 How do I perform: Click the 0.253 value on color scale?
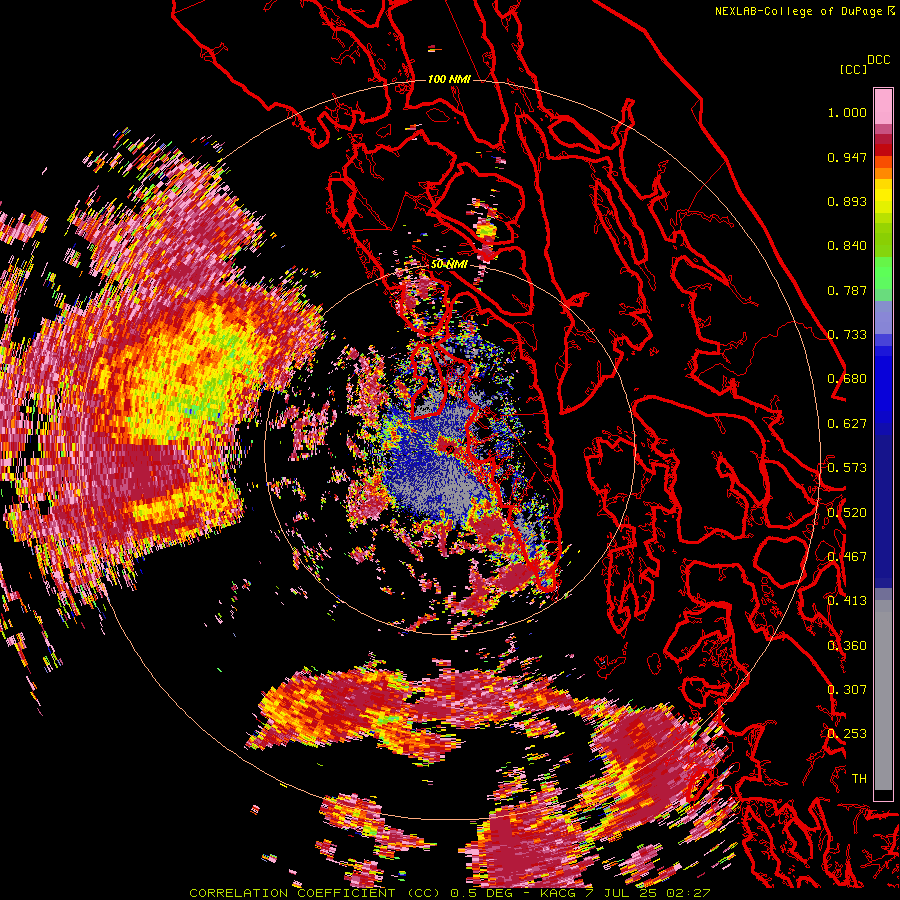click(x=847, y=734)
